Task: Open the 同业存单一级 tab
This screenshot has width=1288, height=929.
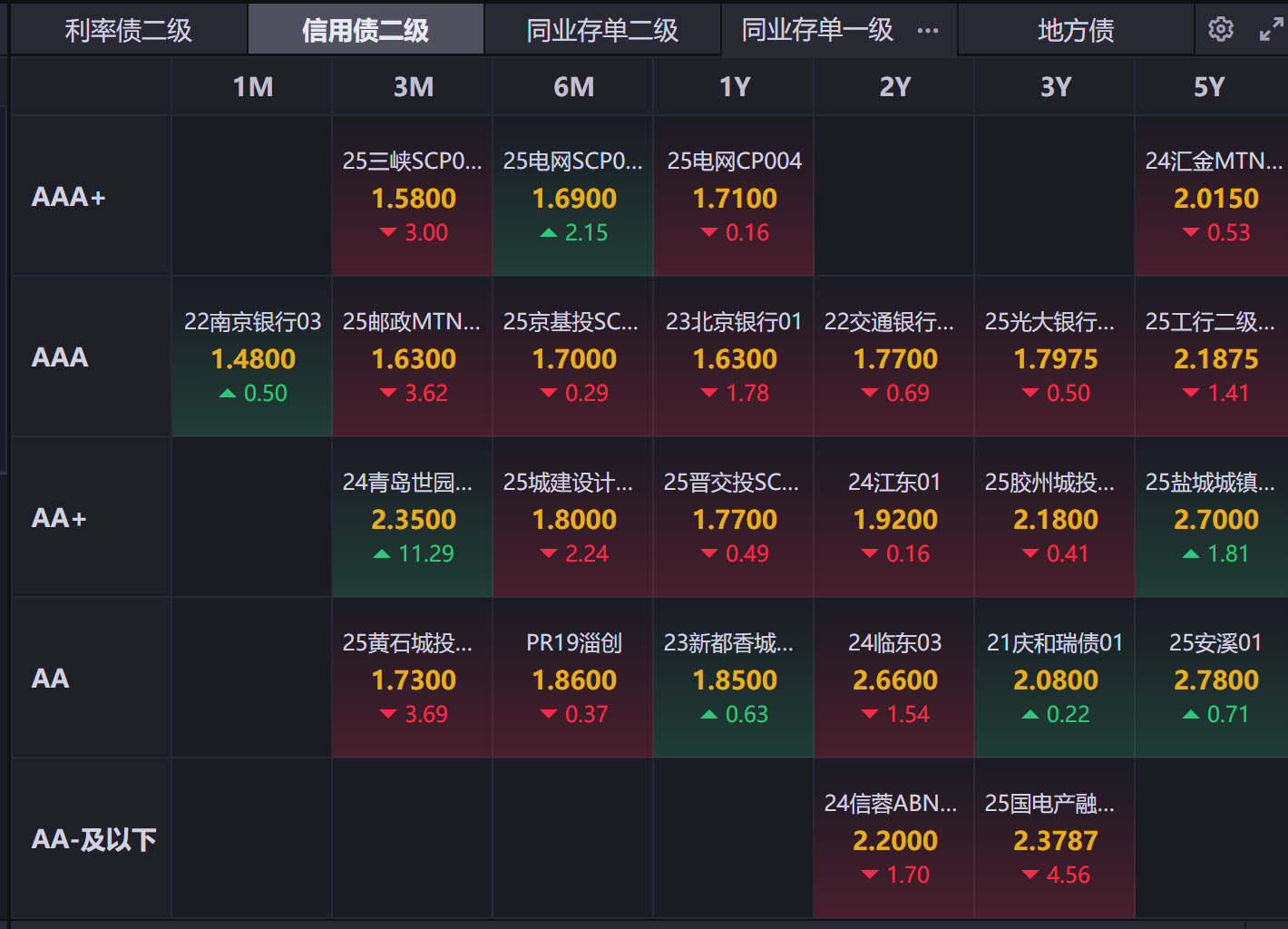Action: [817, 30]
